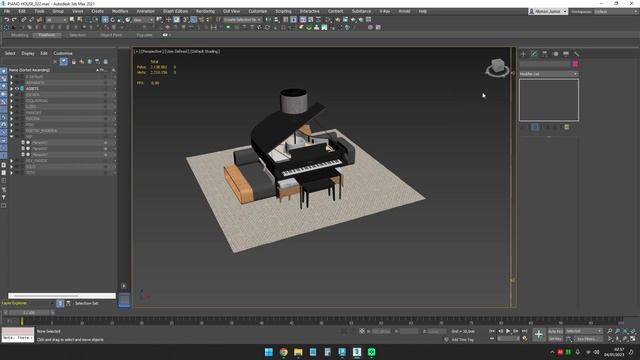Click the time slider handle on the timeline
The width and height of the screenshot is (640, 360).
click(x=29, y=313)
